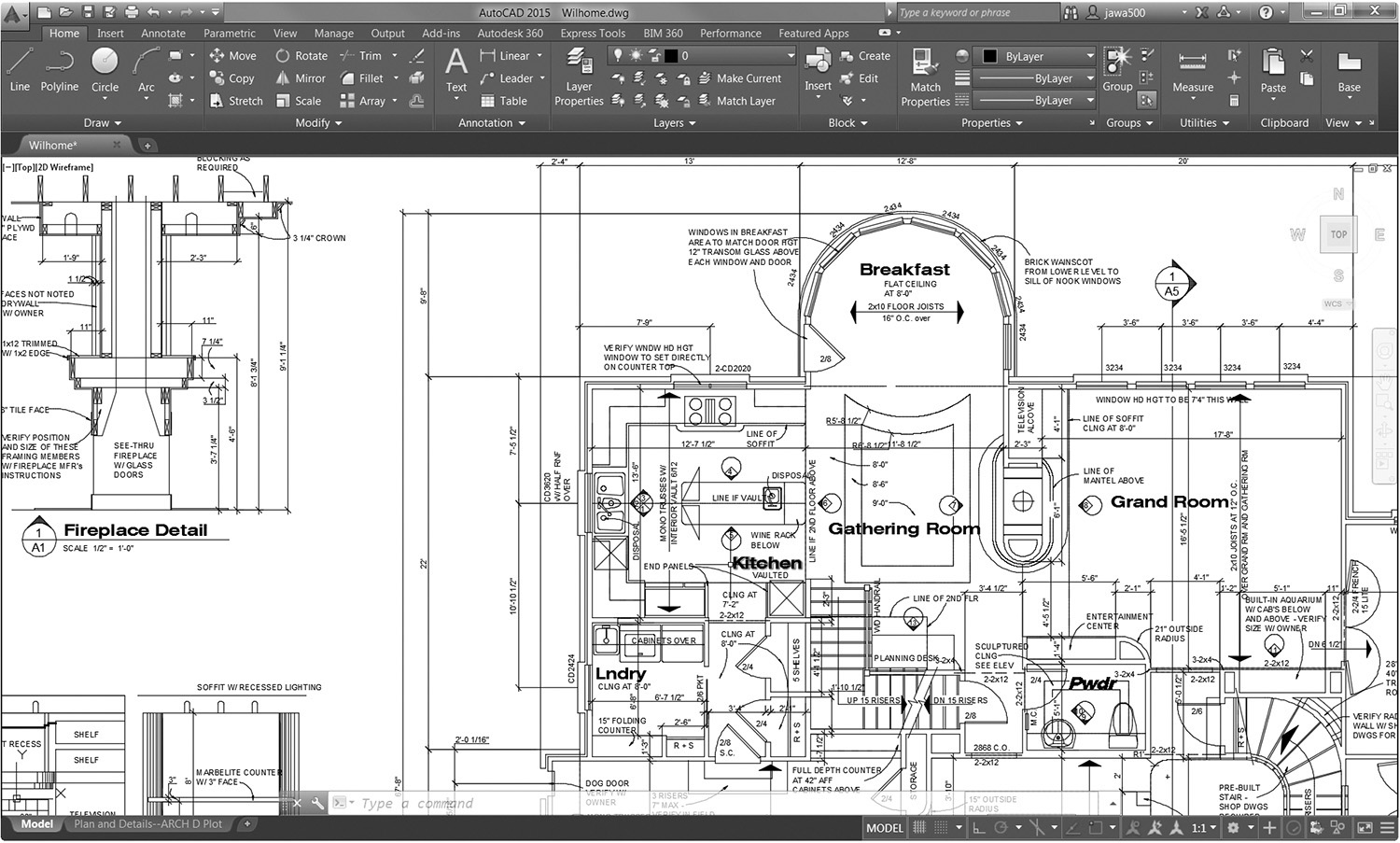The height and width of the screenshot is (843, 1400).
Task: Toggle snap mode in status bar
Action: point(941,827)
